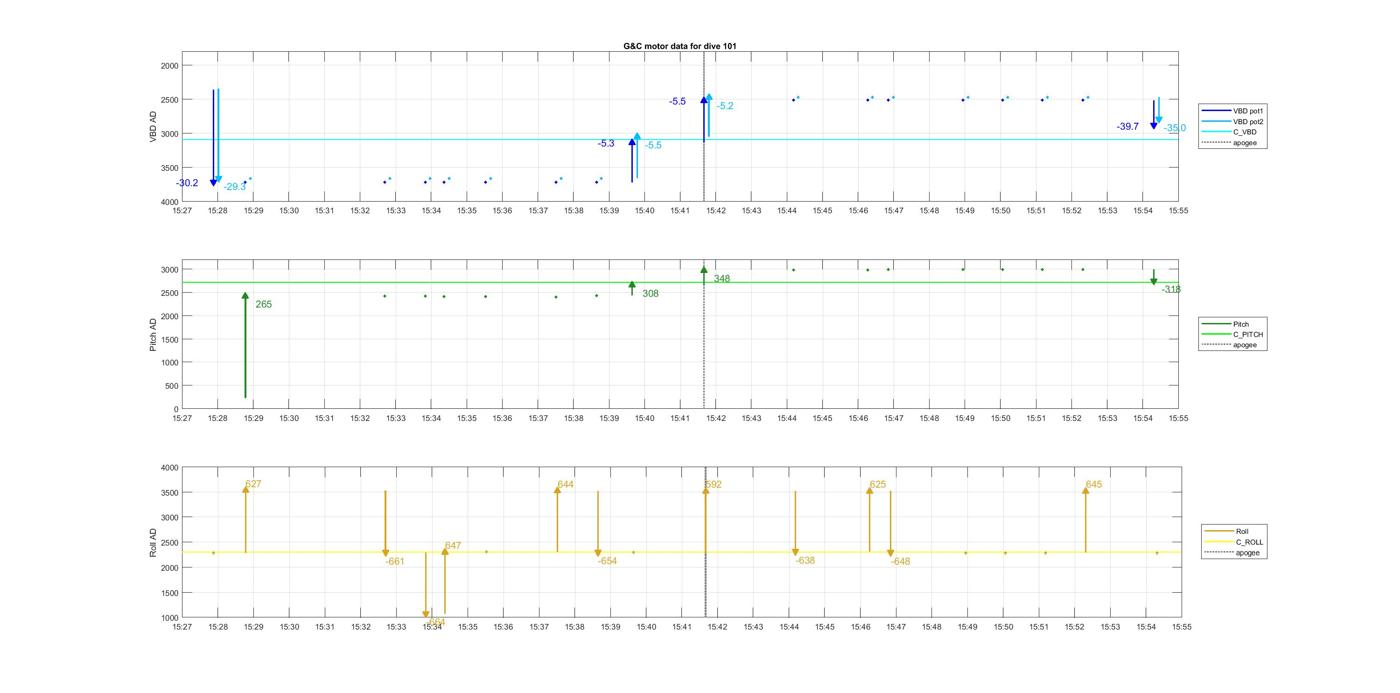Click the '-29.3' VBD data label
The width and height of the screenshot is (1400, 693).
[x=234, y=187]
